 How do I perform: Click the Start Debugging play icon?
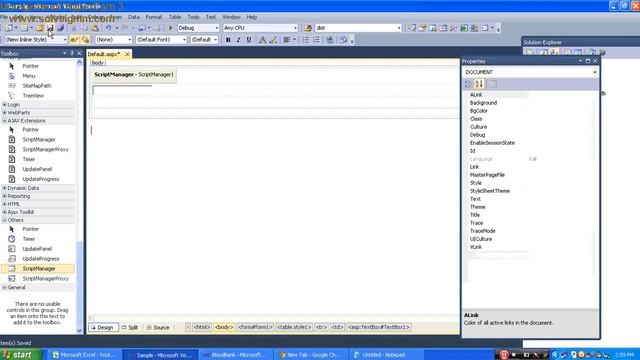171,28
